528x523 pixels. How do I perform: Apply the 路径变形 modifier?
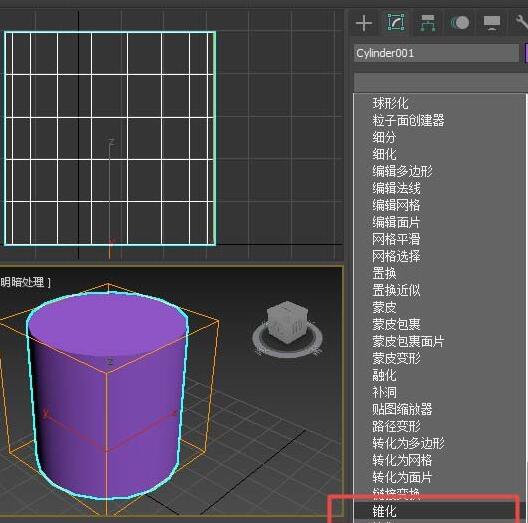(396, 426)
